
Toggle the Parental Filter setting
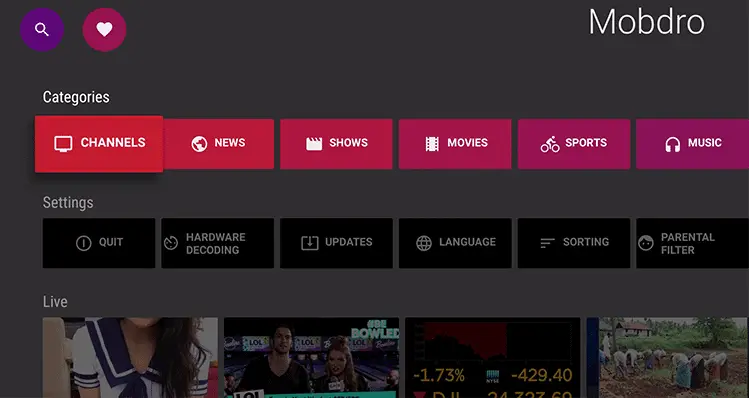point(692,243)
